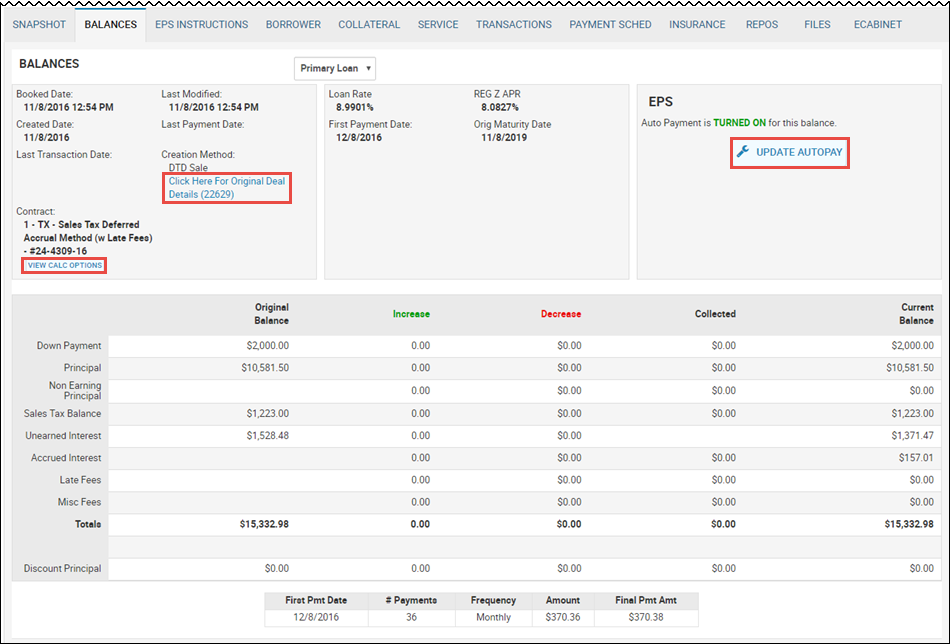Click Accrued Interest current balance $157.01
Screen dimensions: 950x644
point(916,458)
